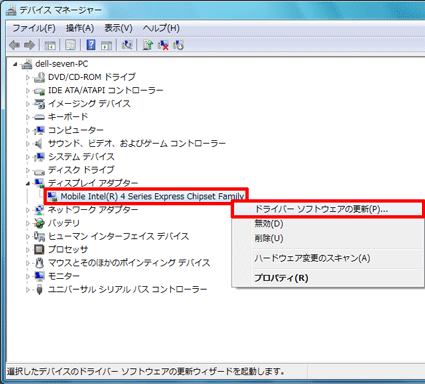Select the IDE ATA/ATAPI コントローラー label
Screen dimensions: 425x384
(x=106, y=90)
